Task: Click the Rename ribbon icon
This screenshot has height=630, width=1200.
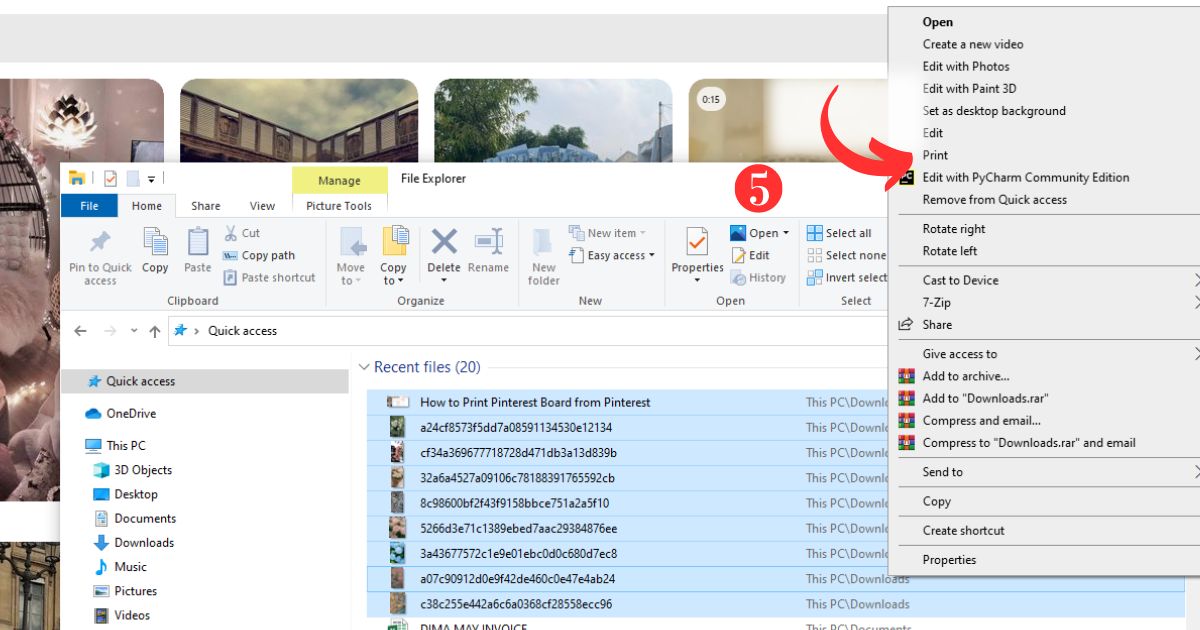Action: click(489, 241)
